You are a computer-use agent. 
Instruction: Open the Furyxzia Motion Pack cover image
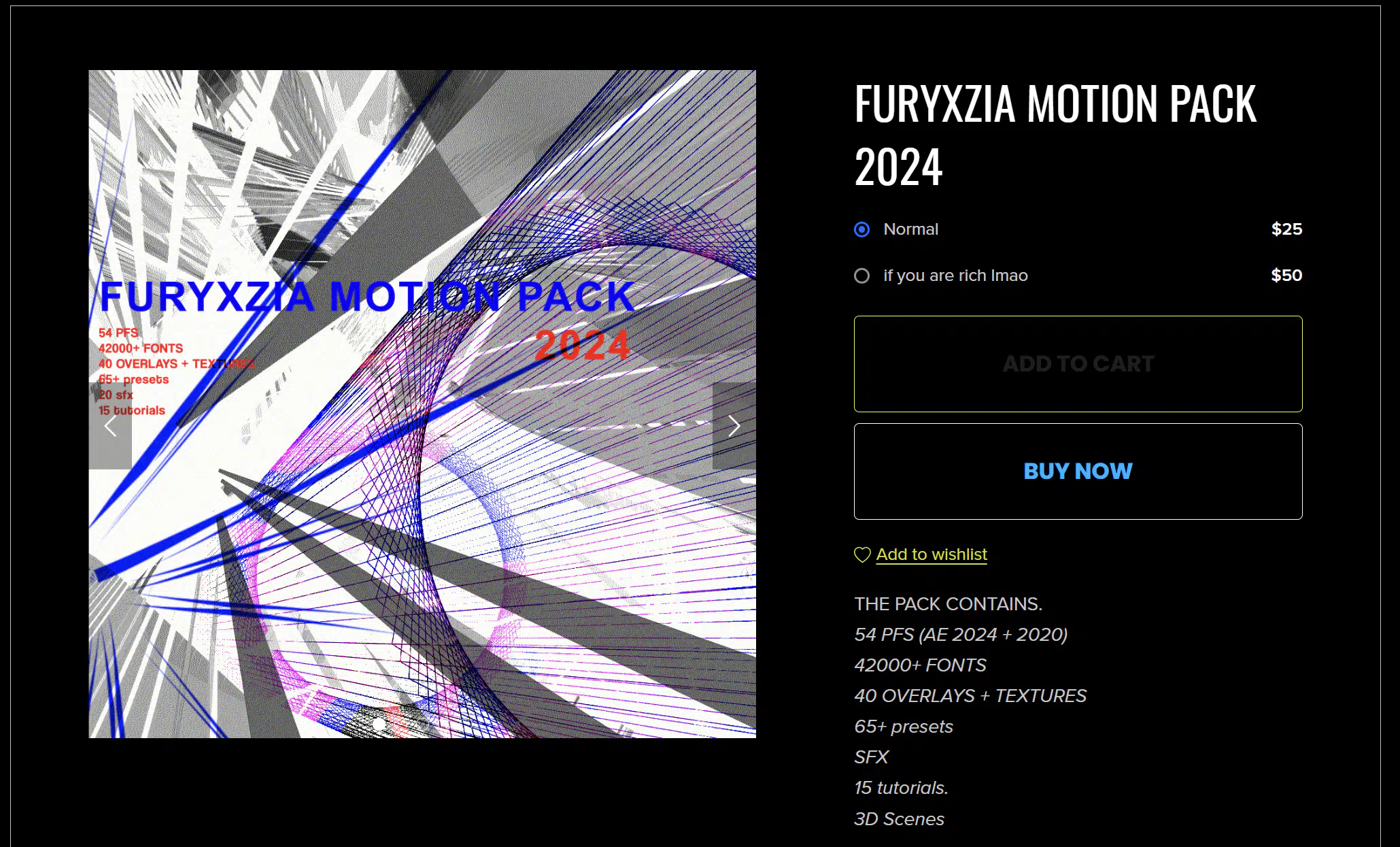point(422,404)
